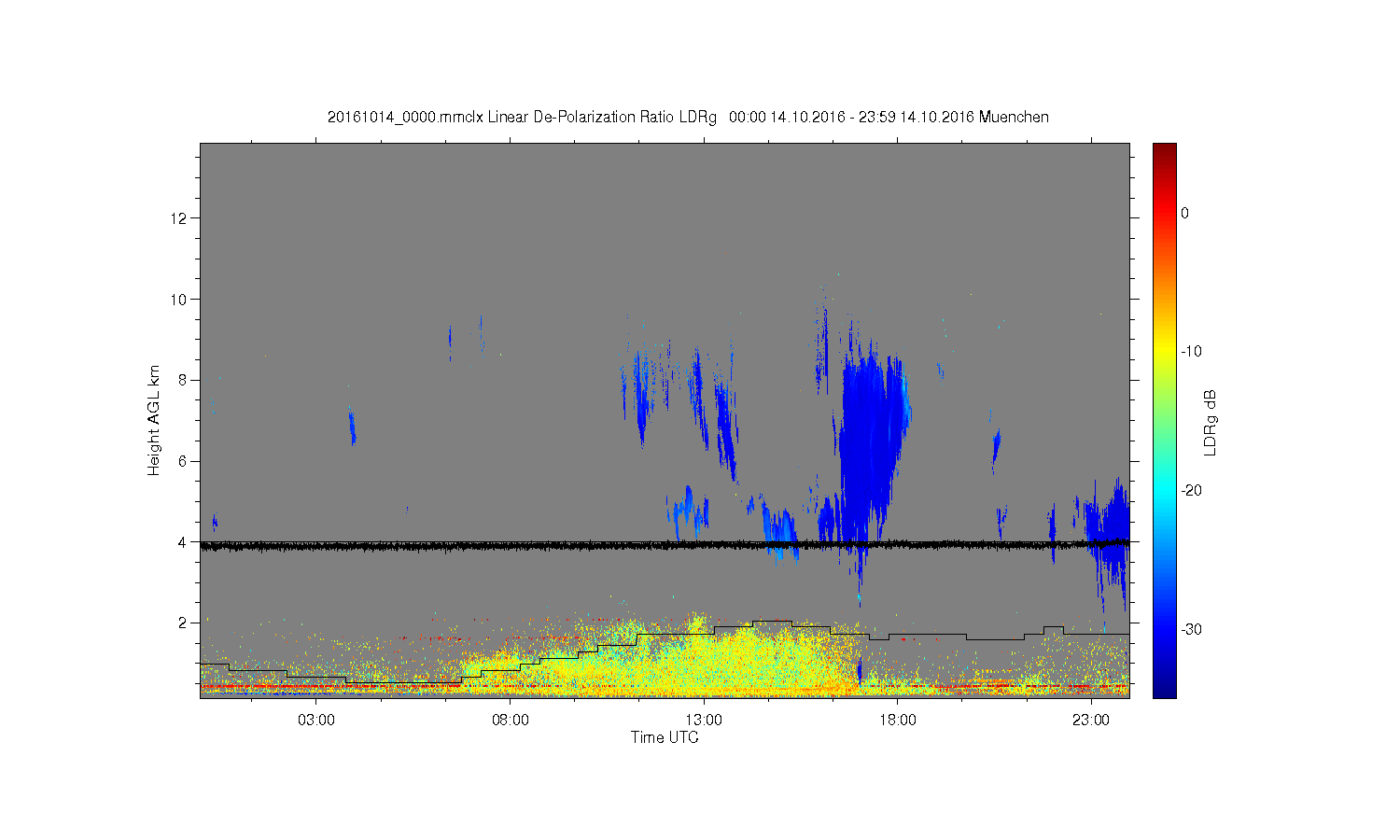This screenshot has height=840, width=1400.
Task: Click the height axis tick label 2
Action: click(x=183, y=623)
